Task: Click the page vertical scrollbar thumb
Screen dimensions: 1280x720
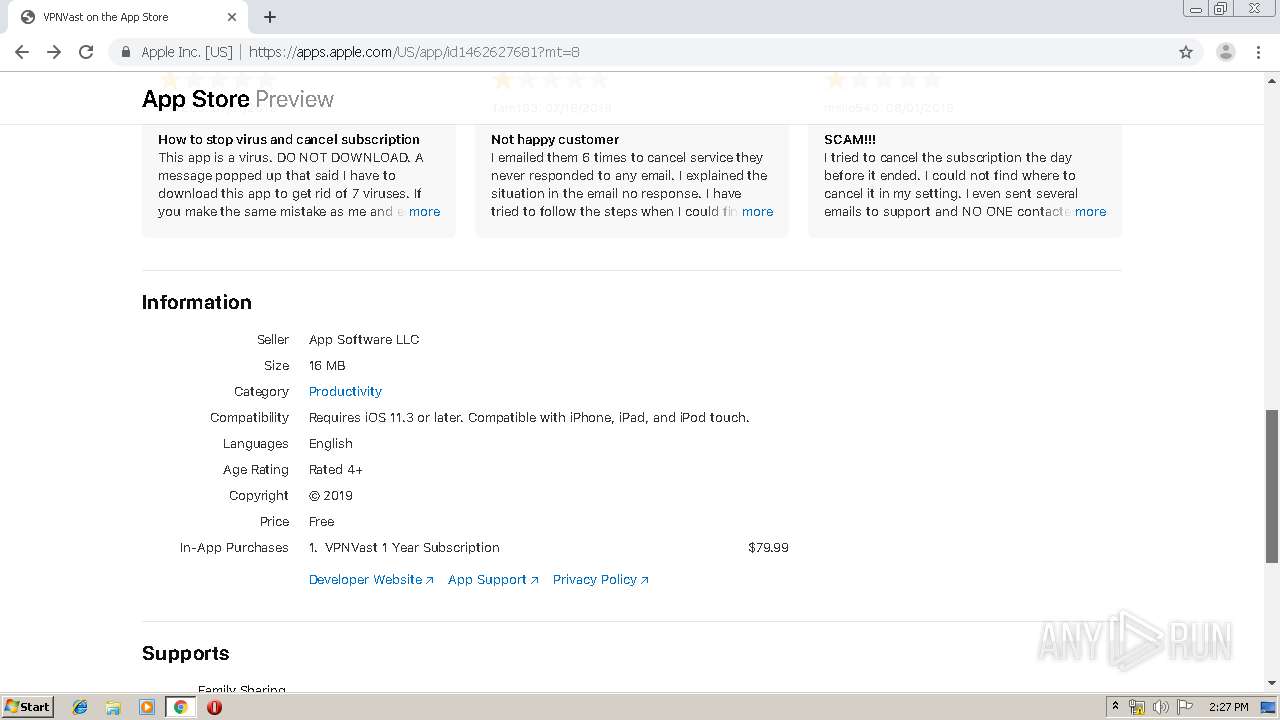Action: pyautogui.click(x=1272, y=486)
